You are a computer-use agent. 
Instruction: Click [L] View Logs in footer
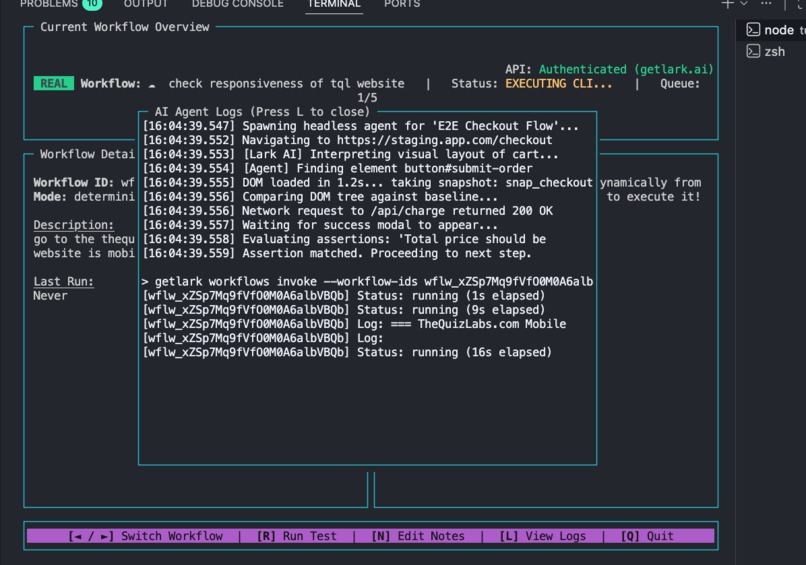(x=543, y=536)
